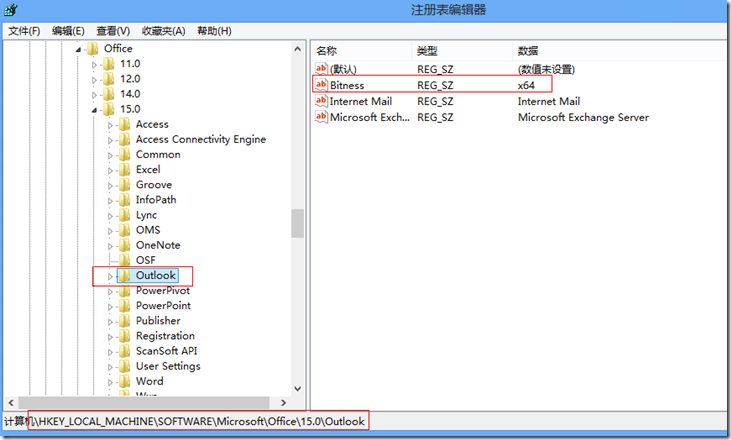Click the Access Connectivity Engine folder icon
Screen dimensions: 731x440
124,139
